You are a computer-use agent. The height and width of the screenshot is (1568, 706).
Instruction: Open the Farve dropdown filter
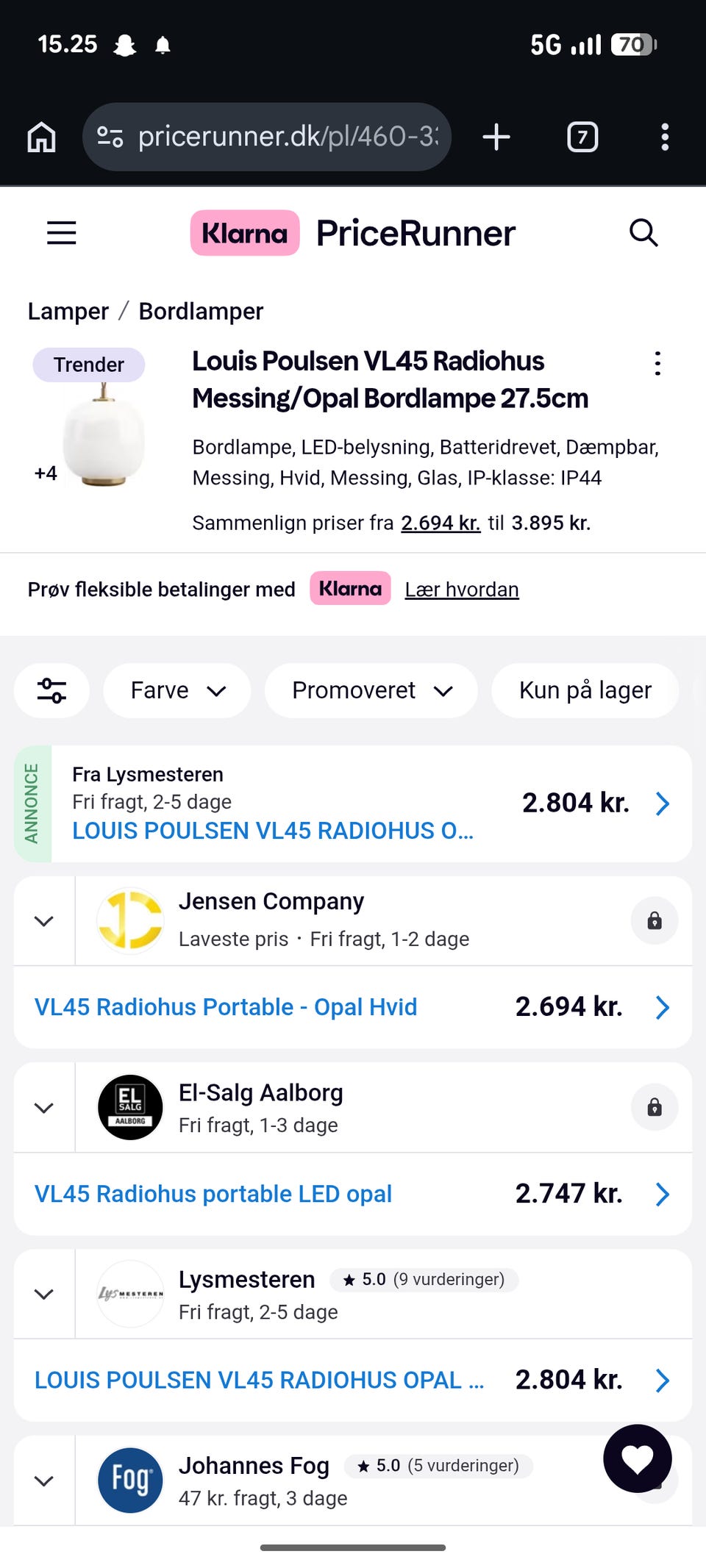(177, 690)
